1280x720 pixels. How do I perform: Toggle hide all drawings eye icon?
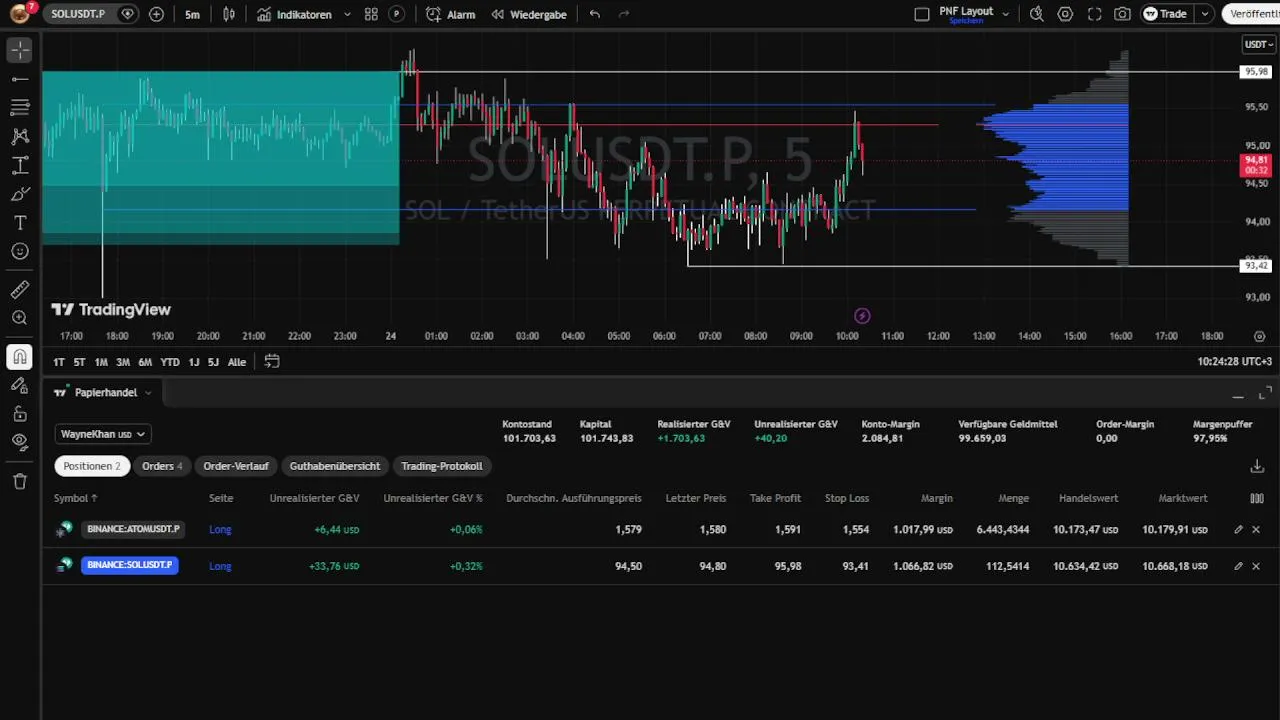[x=20, y=442]
